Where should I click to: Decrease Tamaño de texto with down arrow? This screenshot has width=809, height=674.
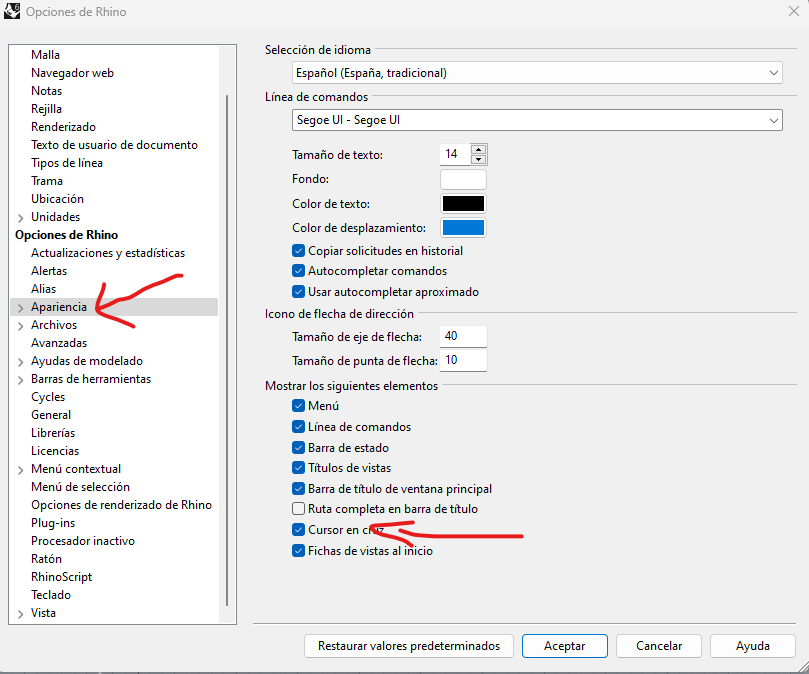479,159
